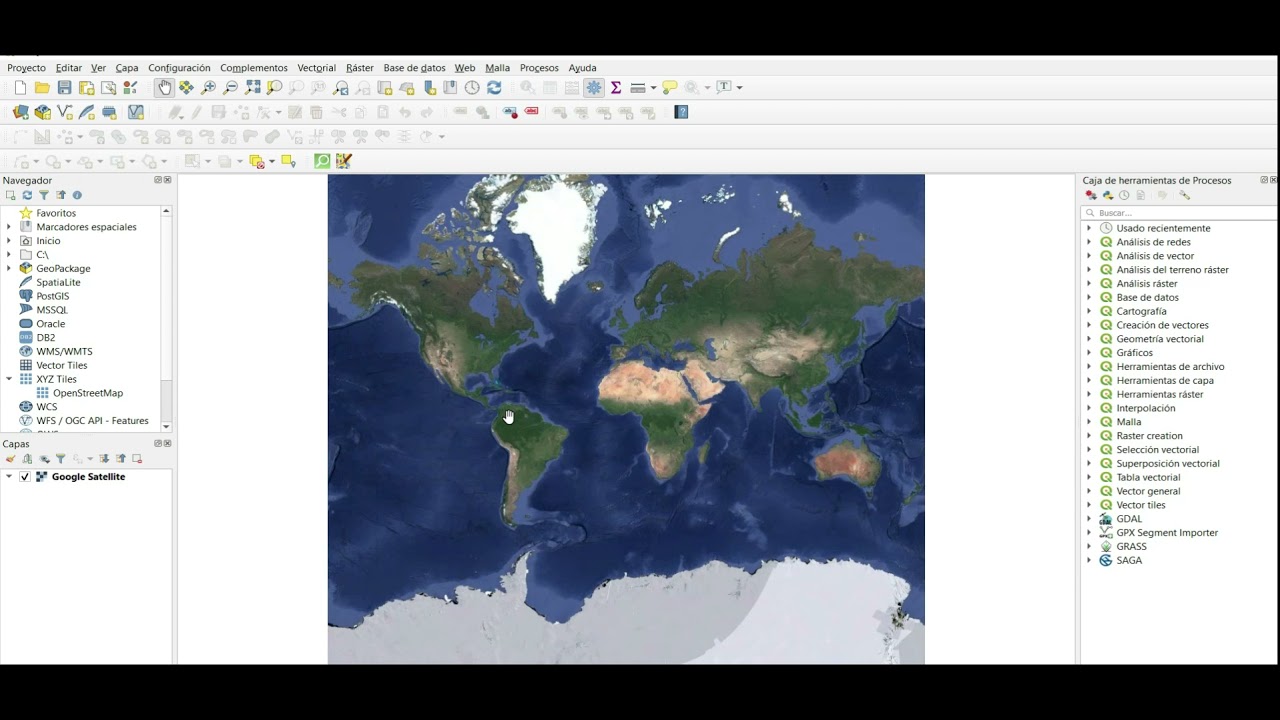Select Cartografía in Processing toolbox
The image size is (1280, 720).
pyautogui.click(x=1141, y=311)
